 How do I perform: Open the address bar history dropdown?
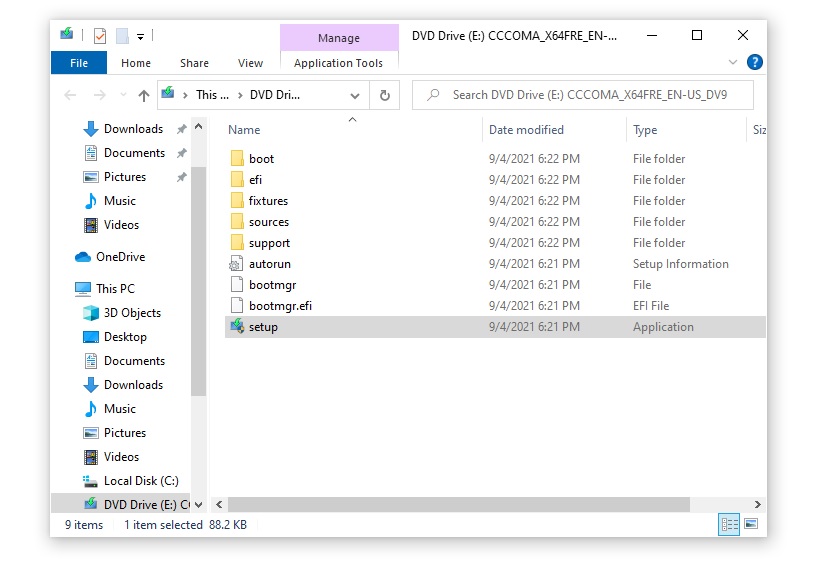click(355, 95)
